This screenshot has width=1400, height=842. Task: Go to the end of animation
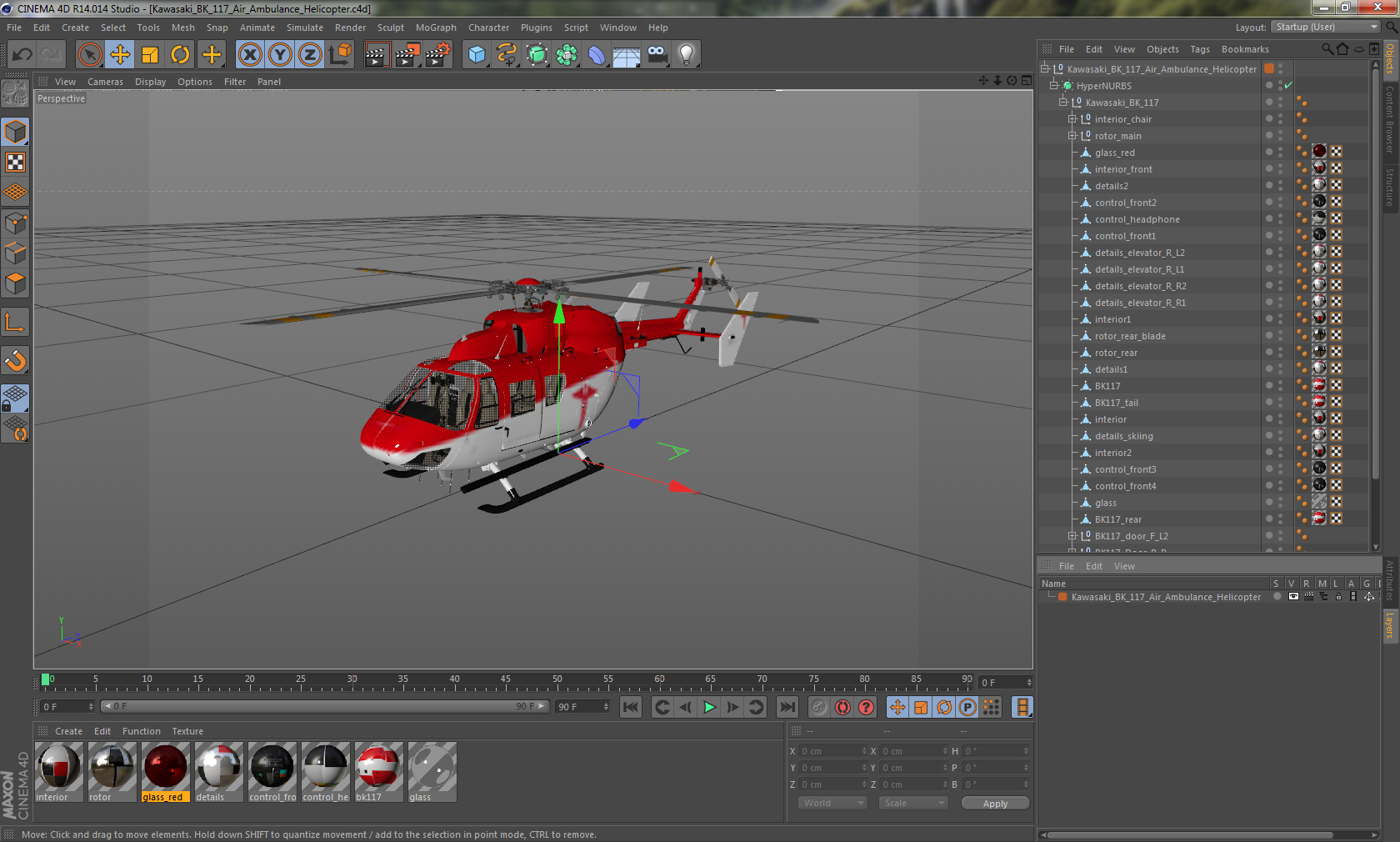(x=787, y=707)
